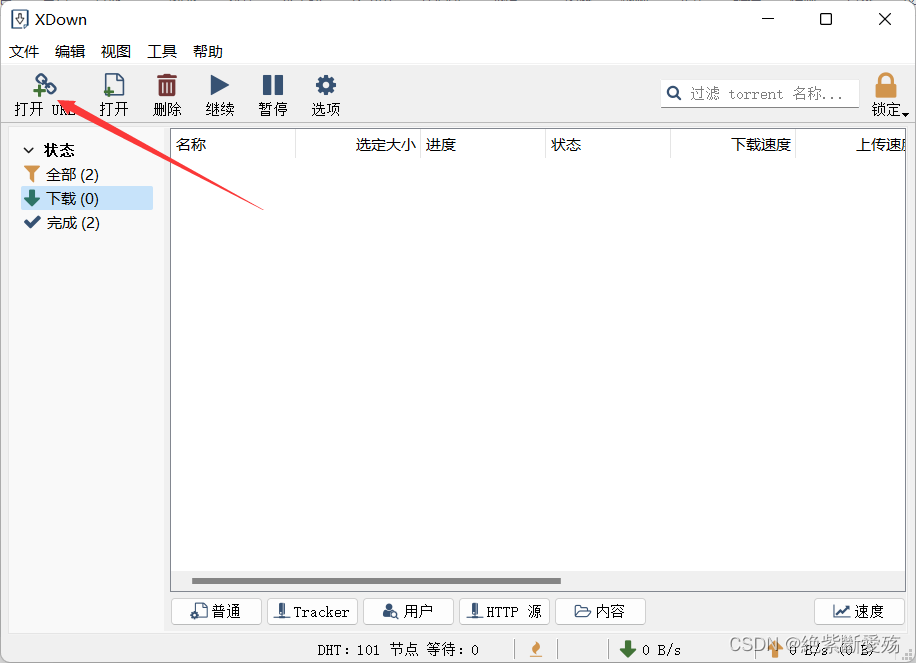Open the 编辑 menu
The image size is (916, 663).
70,51
